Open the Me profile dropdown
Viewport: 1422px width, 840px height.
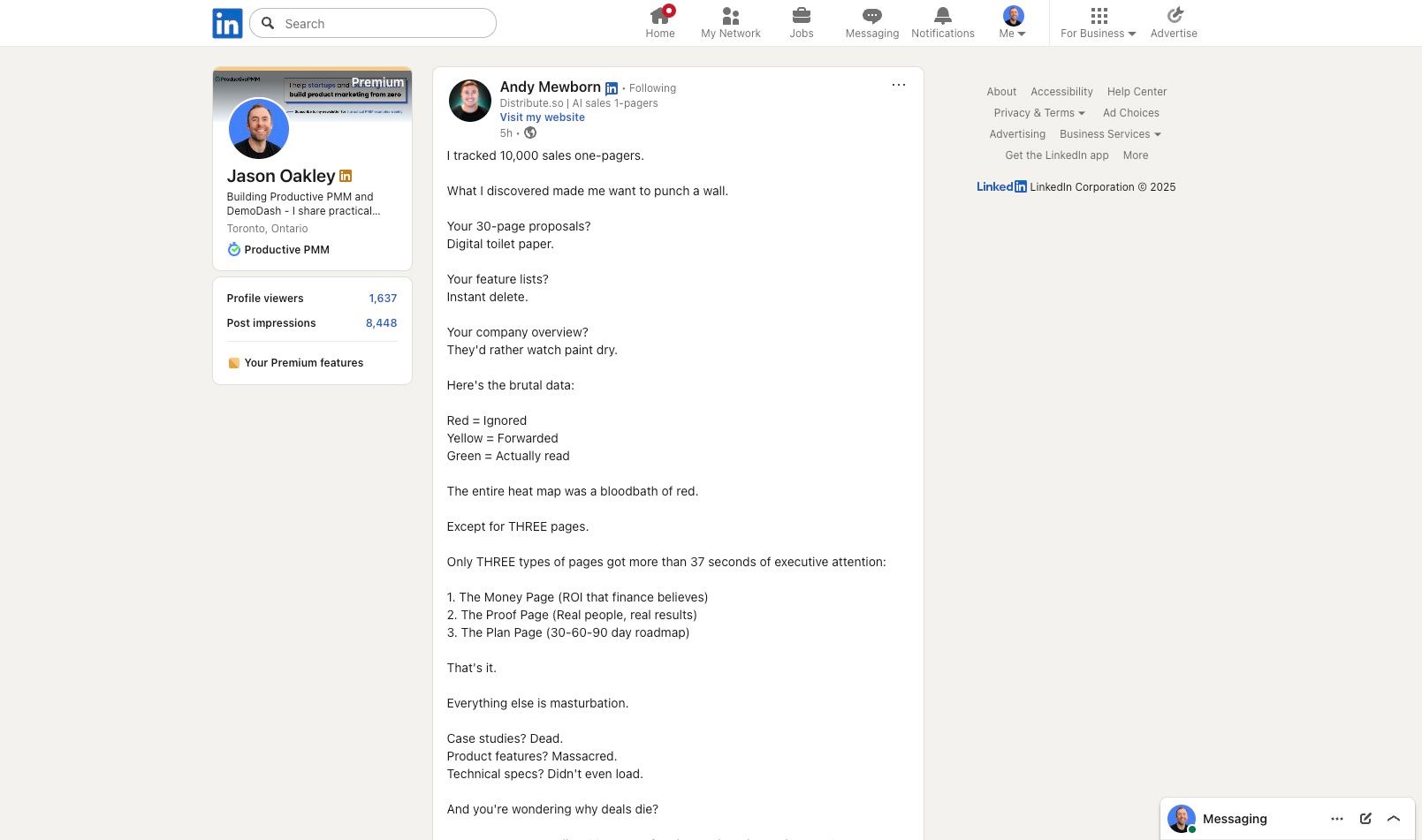[1013, 23]
